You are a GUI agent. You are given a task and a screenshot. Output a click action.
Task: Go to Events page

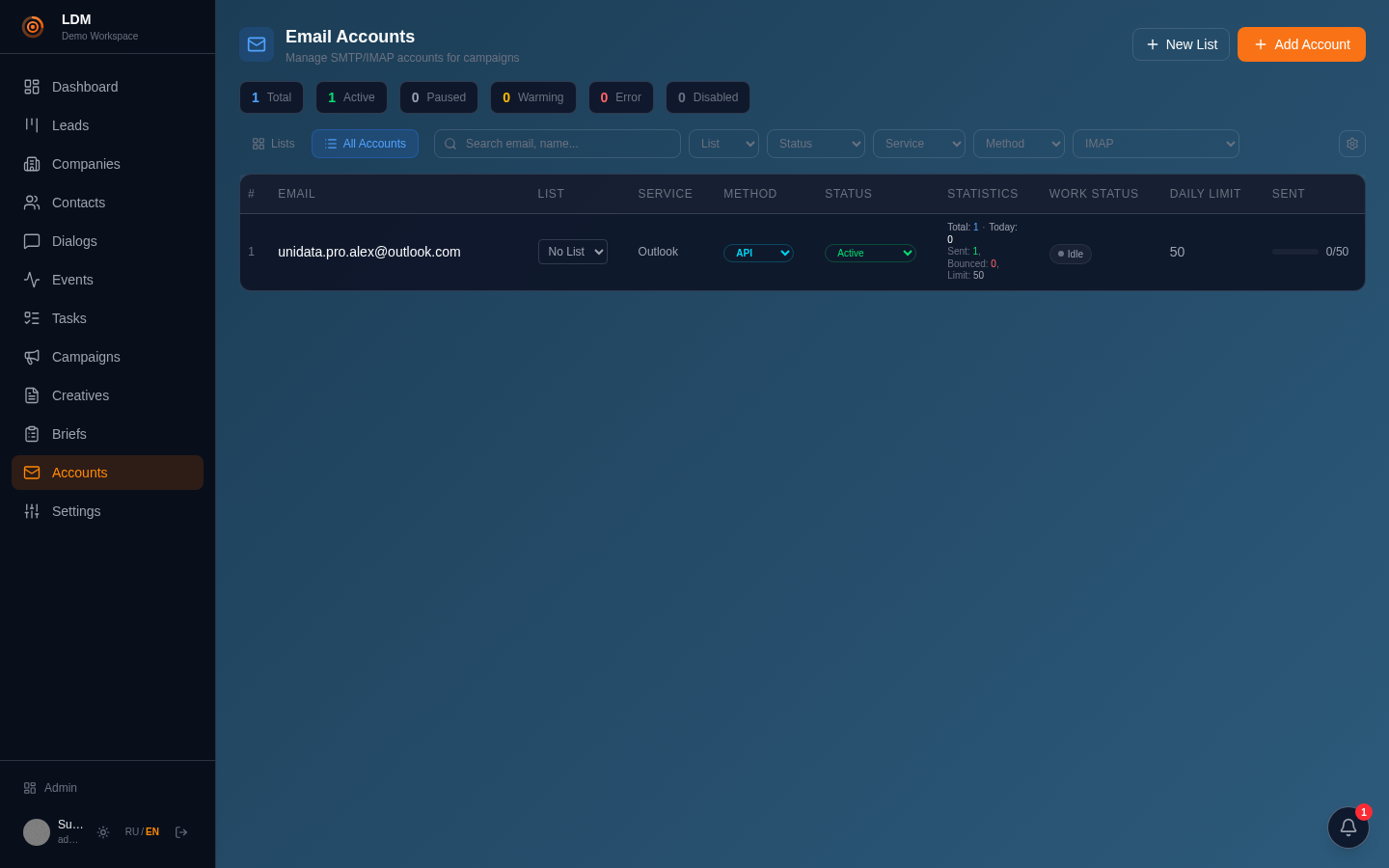tap(107, 280)
